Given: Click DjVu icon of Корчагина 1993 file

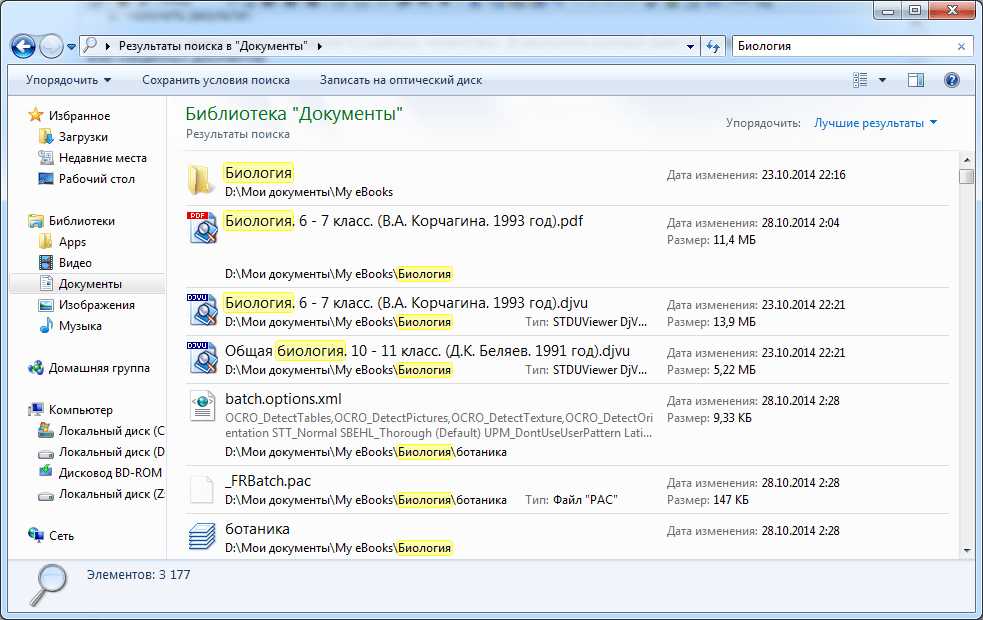Looking at the screenshot, I should (x=202, y=310).
